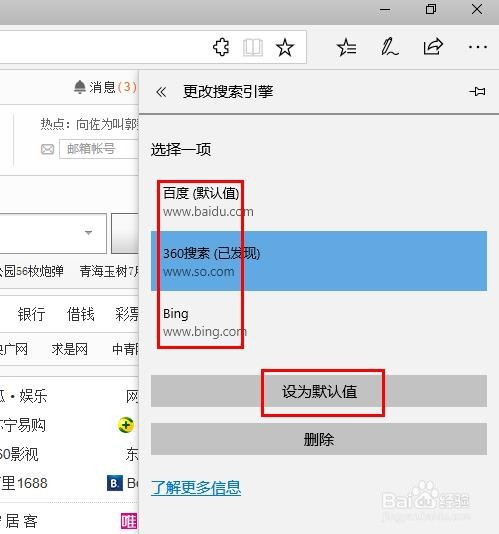Select the 360搜索 search engine entry
This screenshot has height=534, width=499.
tap(319, 261)
